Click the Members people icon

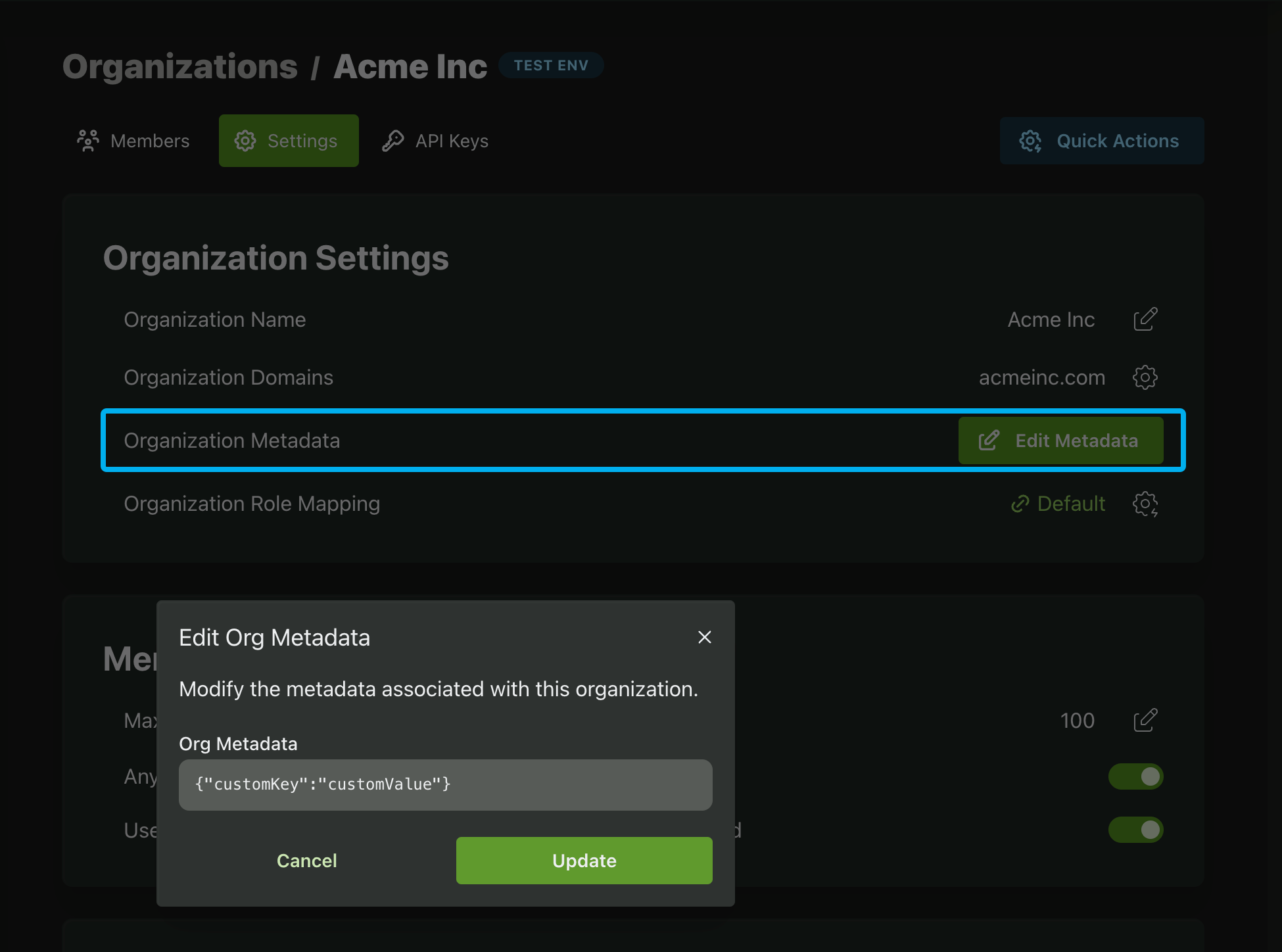[x=88, y=141]
